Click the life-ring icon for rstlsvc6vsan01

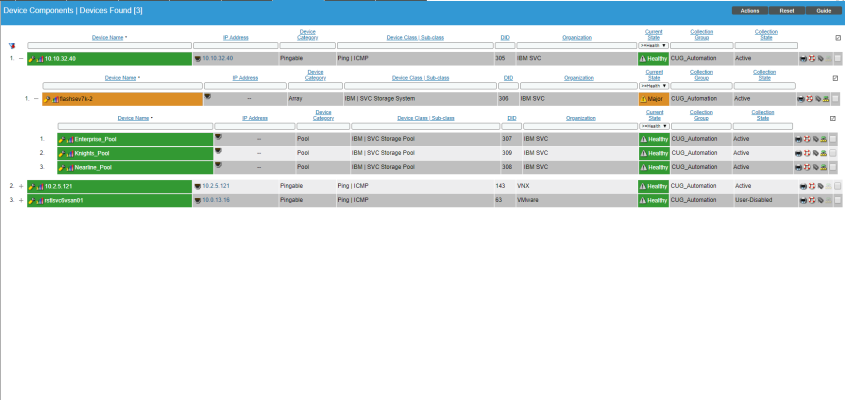812,201
